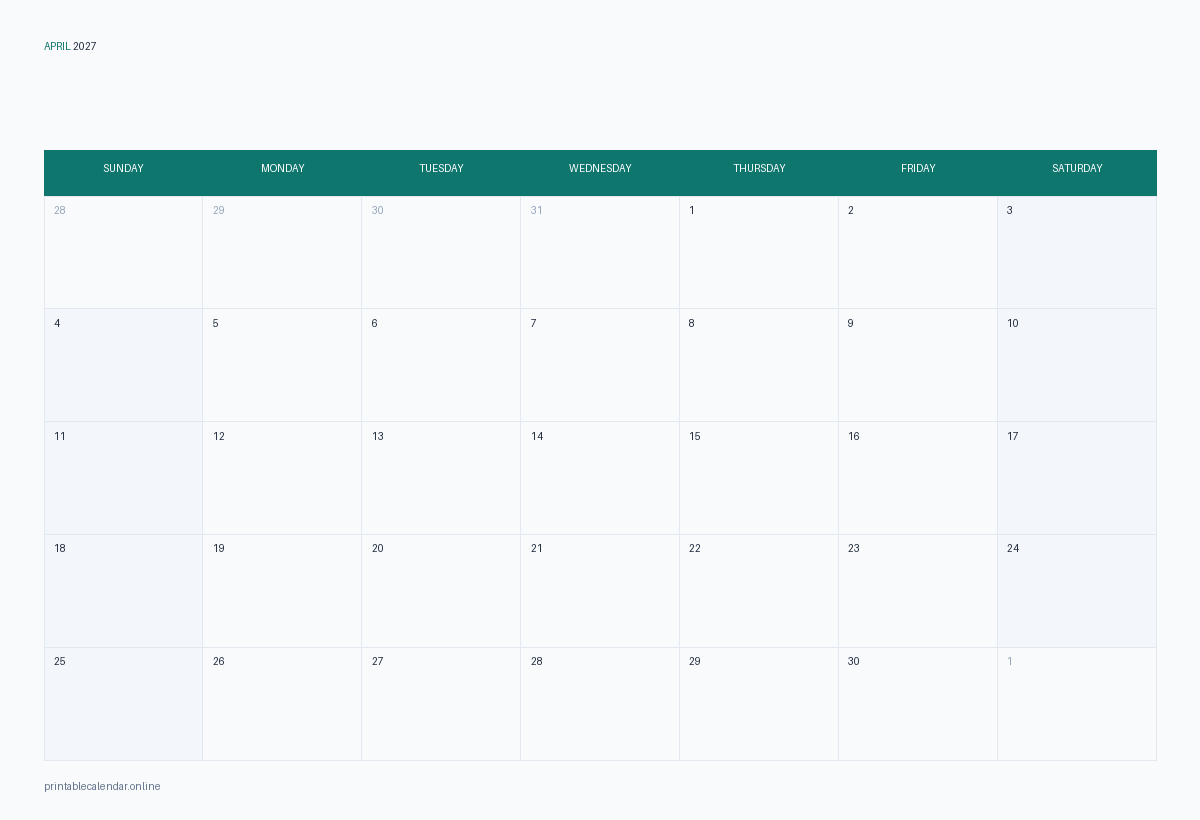
Task: Click the greyed March 30 date
Action: pyautogui.click(x=378, y=211)
